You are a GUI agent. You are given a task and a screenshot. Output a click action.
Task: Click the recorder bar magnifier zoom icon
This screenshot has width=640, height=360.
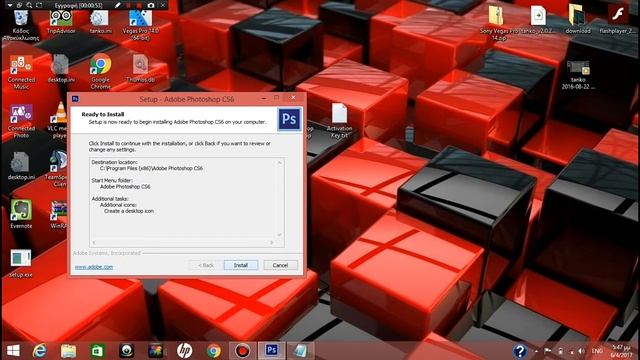29,5
